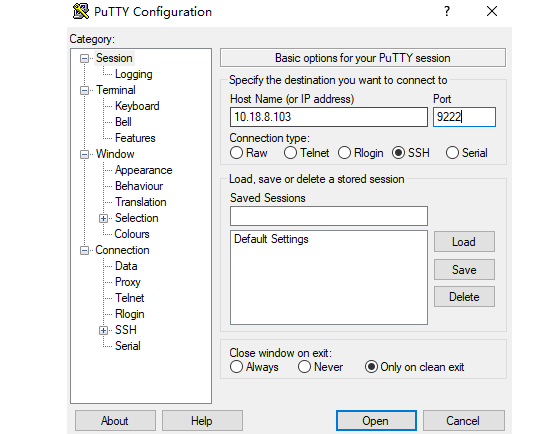Open the Rlogin category in tree

click(x=130, y=314)
